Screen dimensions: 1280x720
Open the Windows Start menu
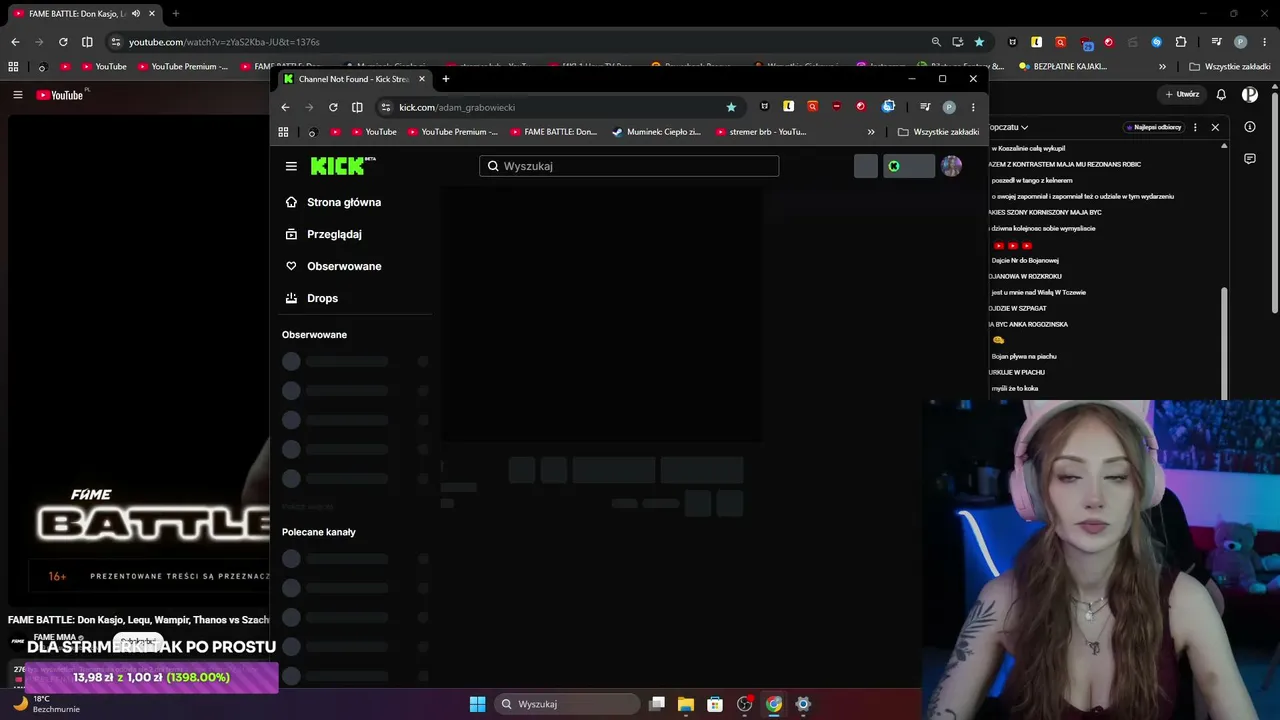[477, 704]
